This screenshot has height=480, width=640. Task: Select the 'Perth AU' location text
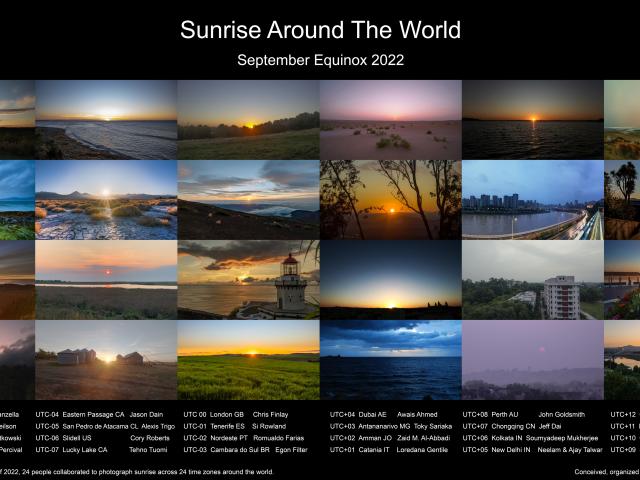(x=504, y=414)
